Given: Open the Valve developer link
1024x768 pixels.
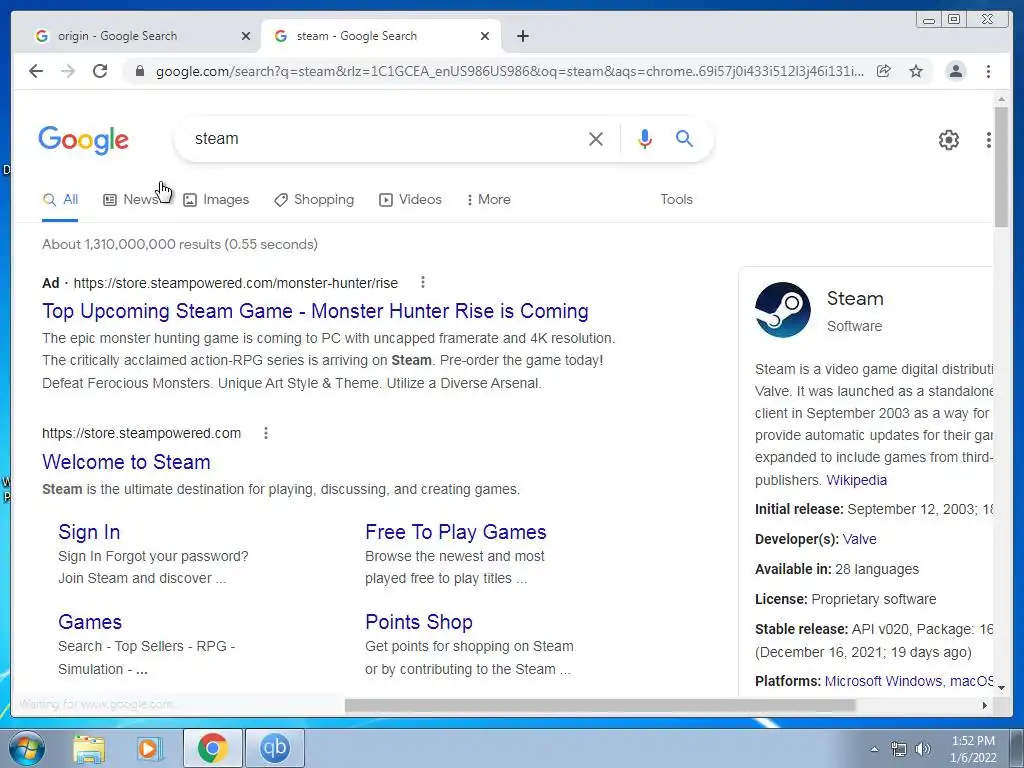Looking at the screenshot, I should tap(859, 539).
